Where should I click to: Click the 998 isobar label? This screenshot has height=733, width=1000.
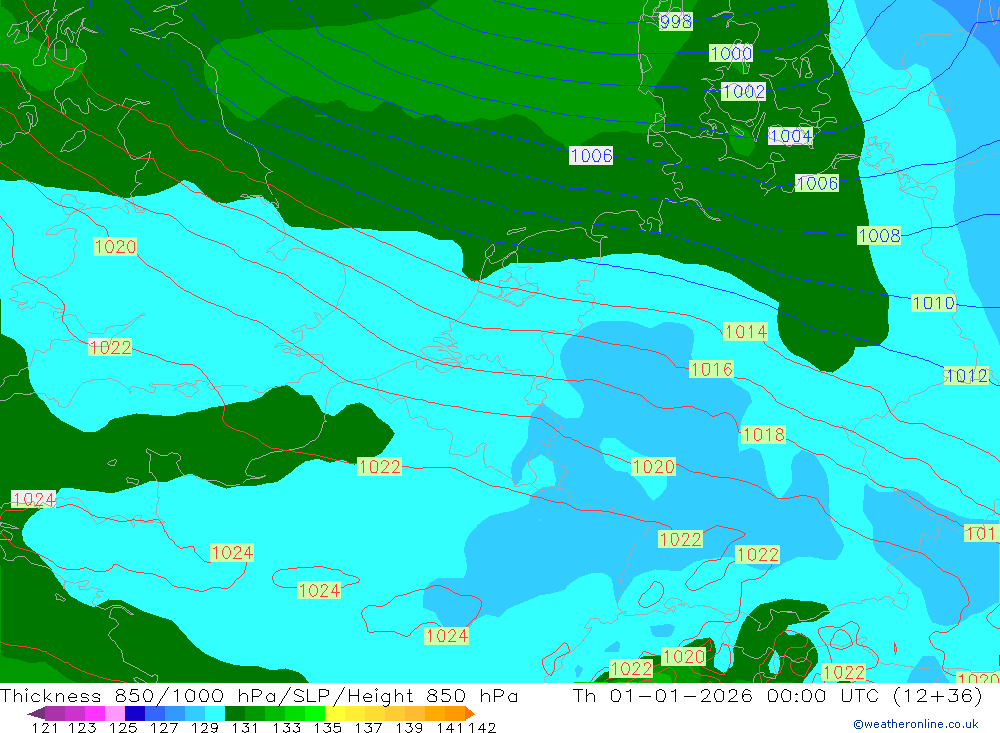[x=675, y=22]
